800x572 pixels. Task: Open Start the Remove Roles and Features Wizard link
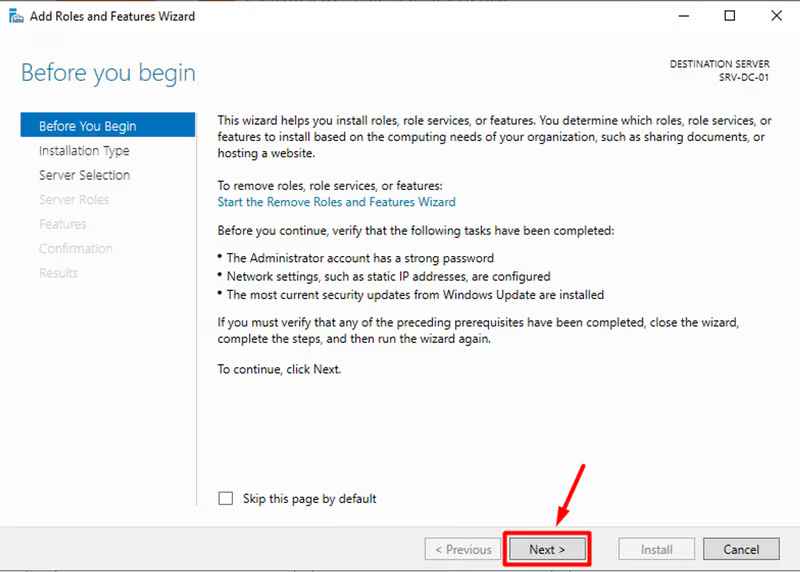[336, 201]
